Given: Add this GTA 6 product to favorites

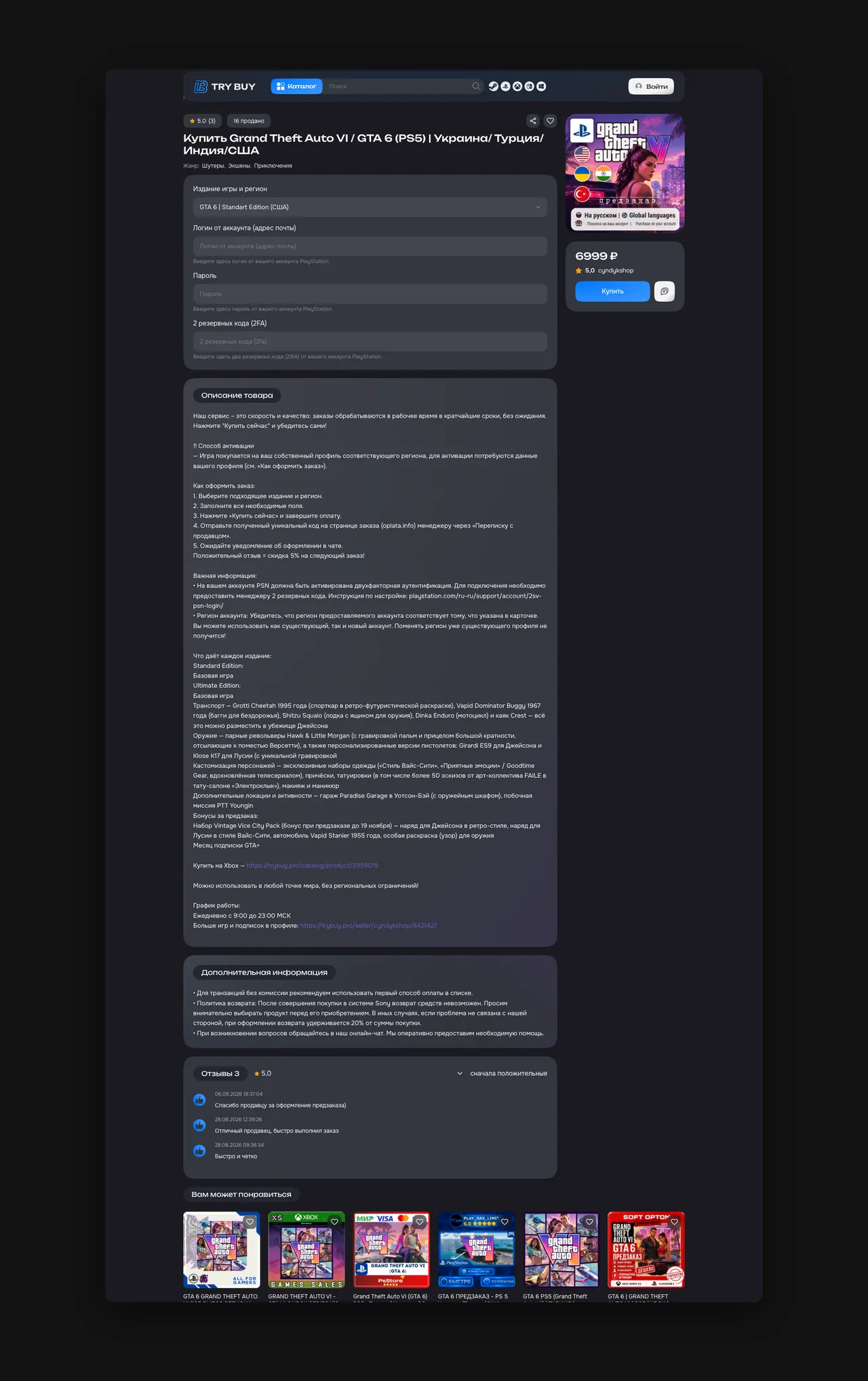Looking at the screenshot, I should click(x=550, y=121).
